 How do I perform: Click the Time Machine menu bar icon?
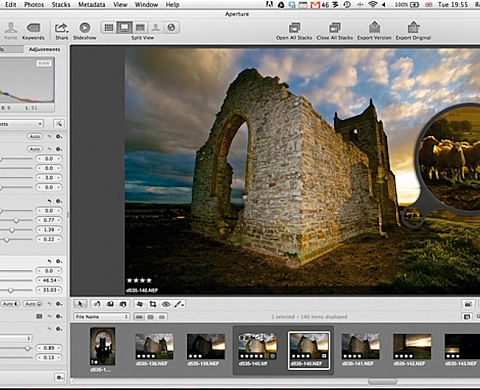(347, 5)
